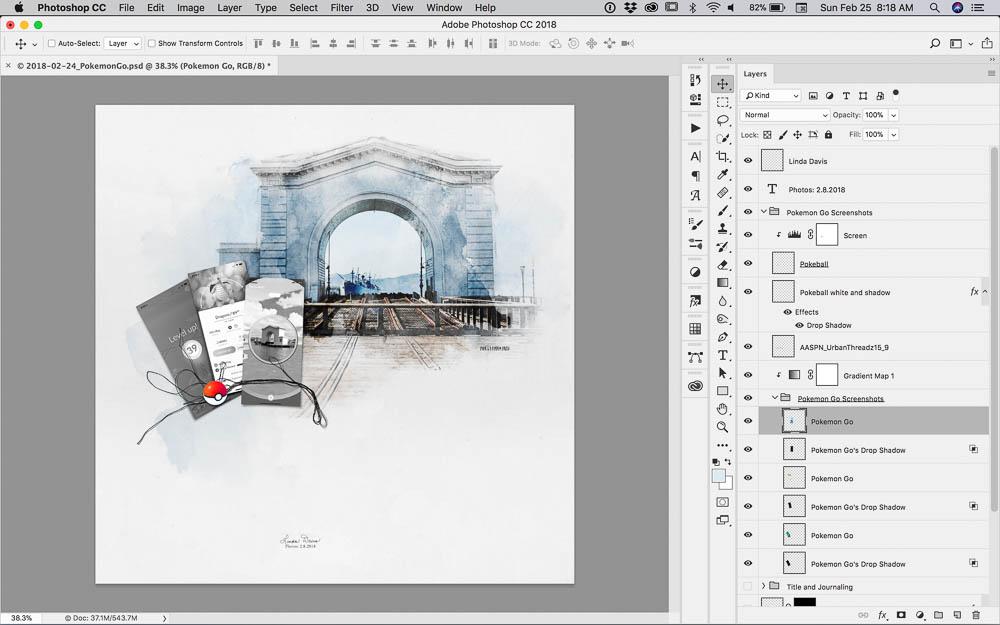Open the Paragraph panel icon
Viewport: 1000px width, 625px height.
click(x=695, y=175)
